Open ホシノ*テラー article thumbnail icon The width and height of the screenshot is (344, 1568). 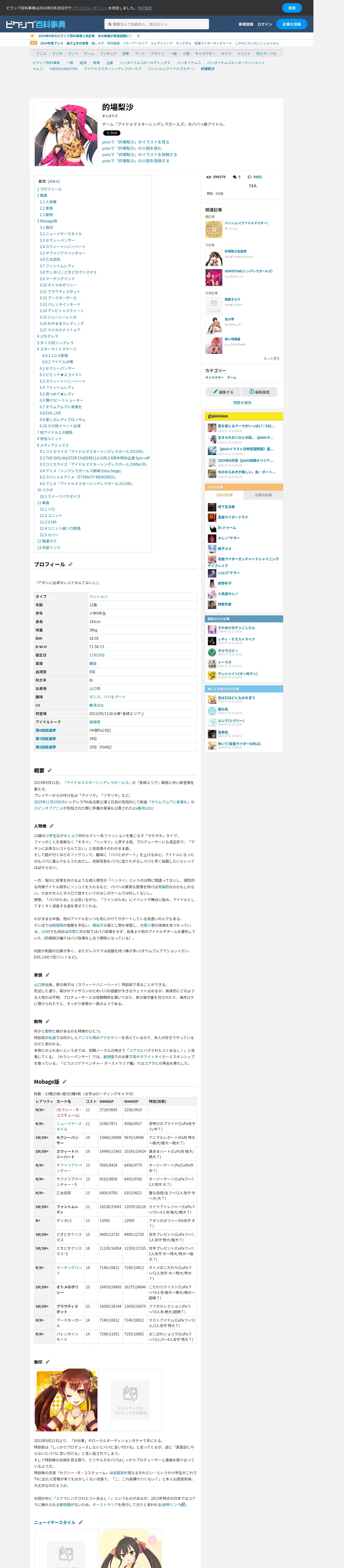212,538
